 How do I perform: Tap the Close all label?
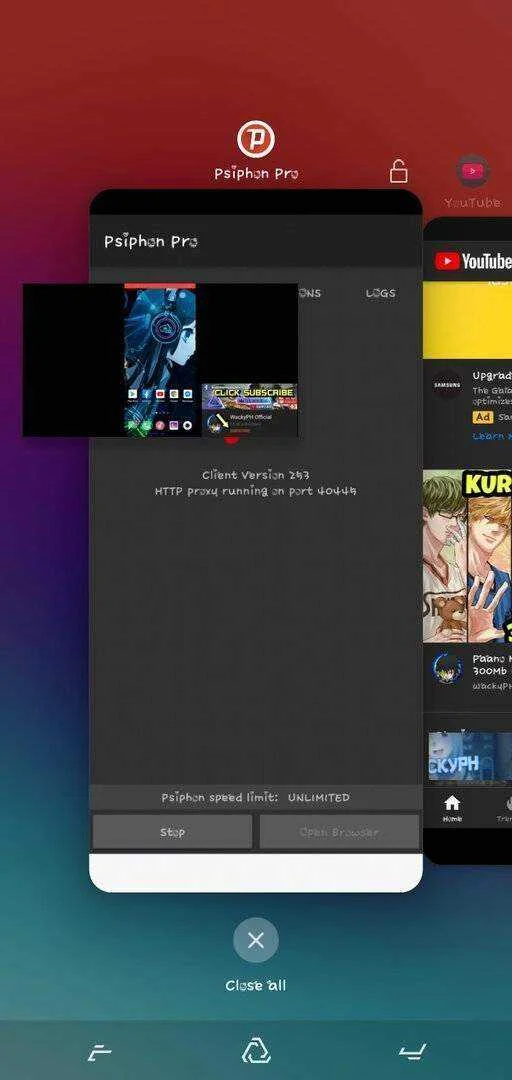(256, 986)
